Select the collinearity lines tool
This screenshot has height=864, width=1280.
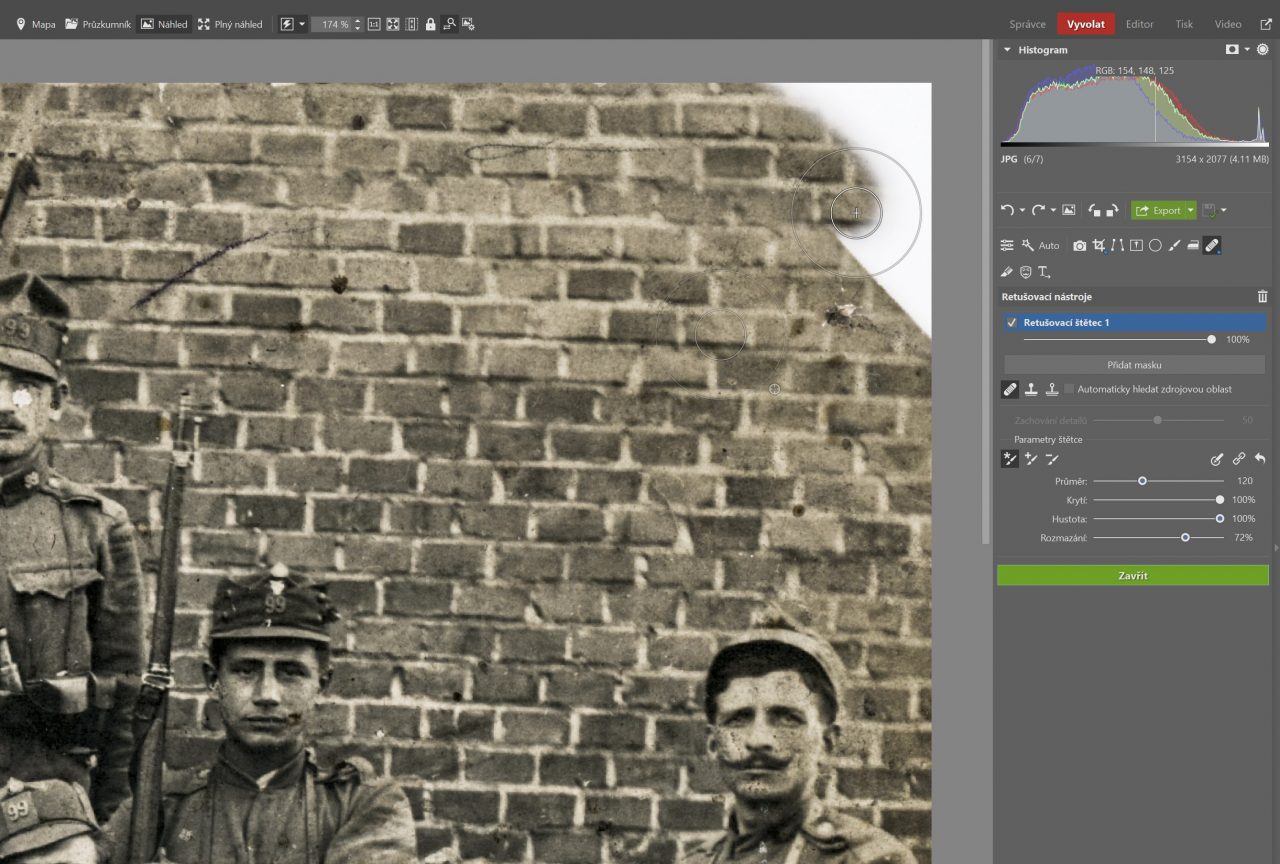[1117, 245]
